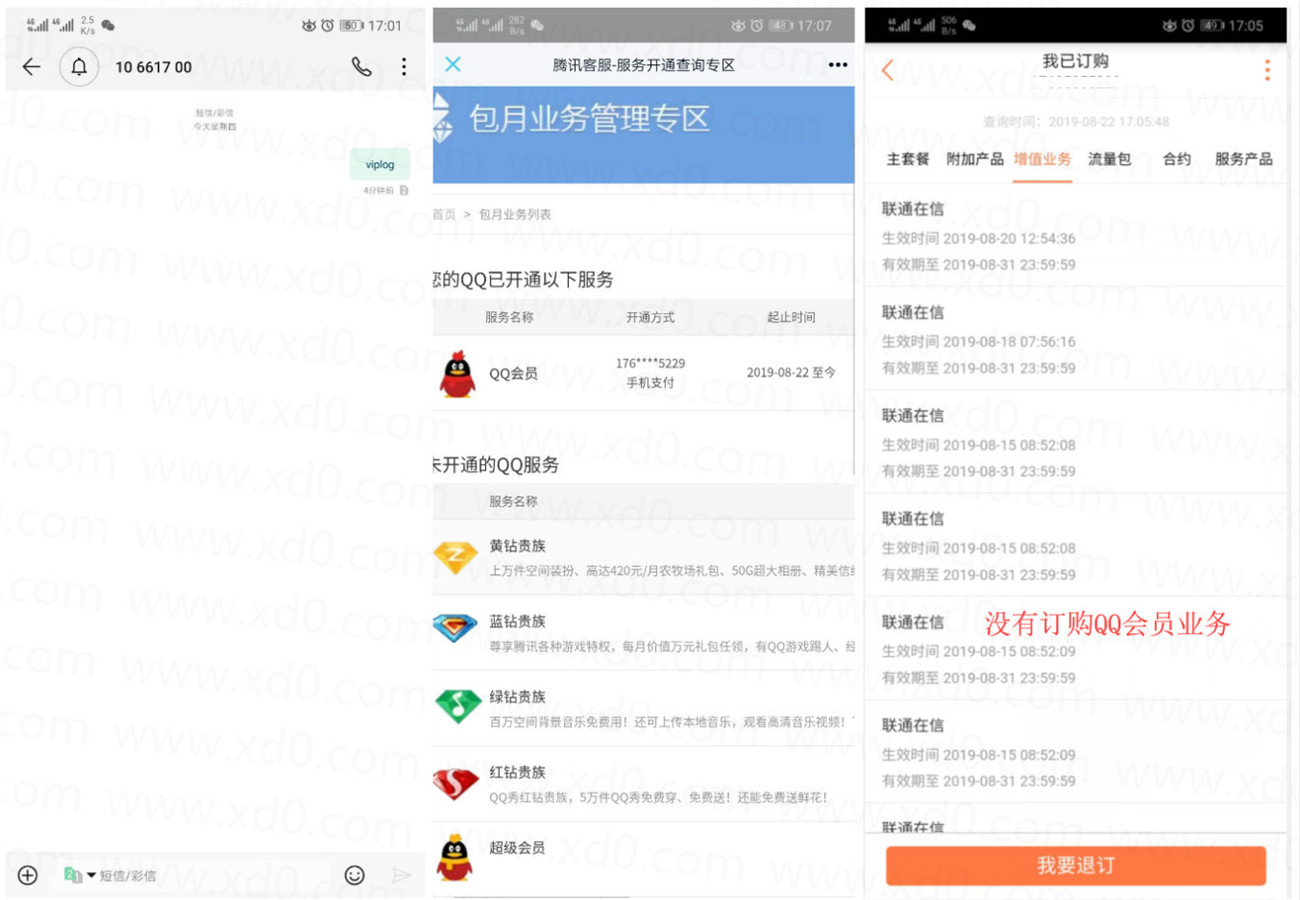The image size is (1300, 900).
Task: Tap the send arrow in SMS
Action: point(402,875)
